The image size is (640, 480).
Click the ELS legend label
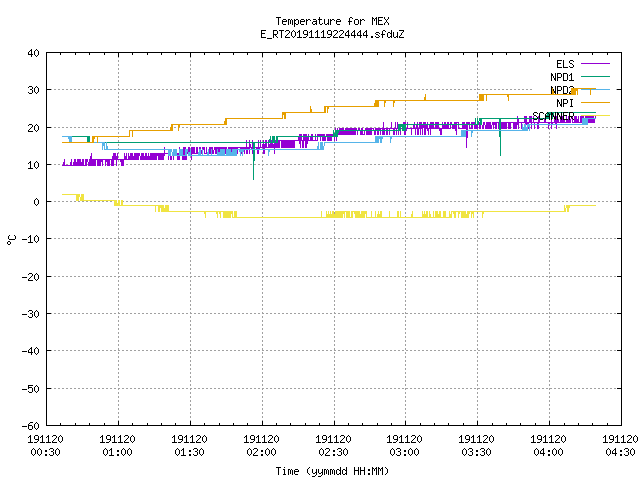565,64
